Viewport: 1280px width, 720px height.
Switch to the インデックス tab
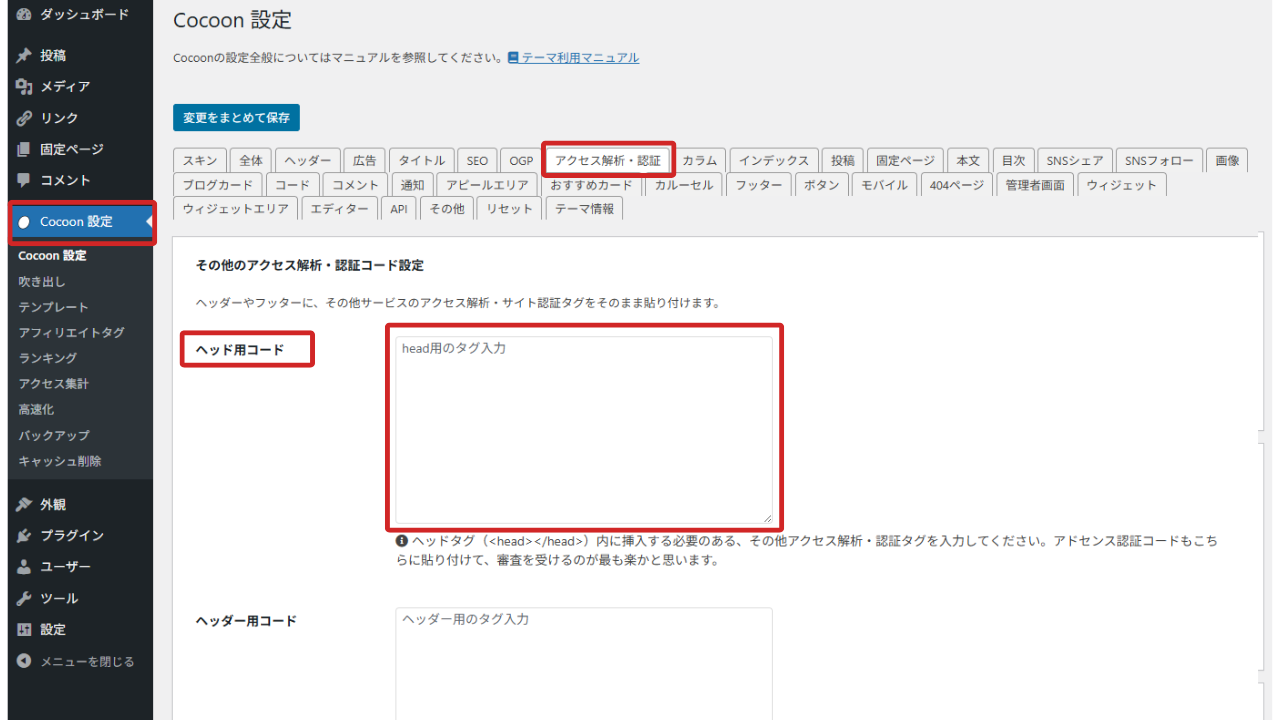774,160
